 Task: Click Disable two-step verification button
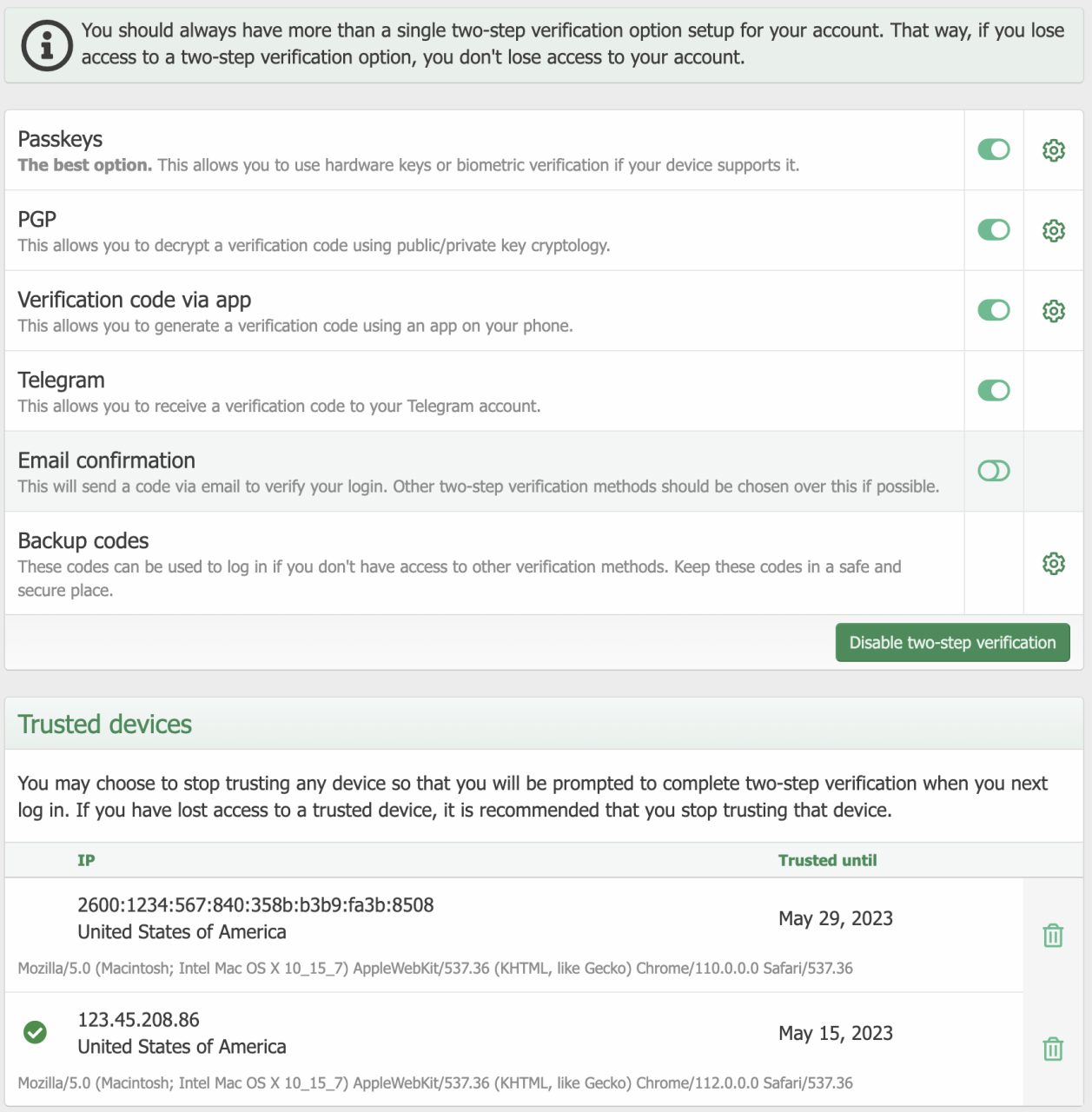(952, 643)
